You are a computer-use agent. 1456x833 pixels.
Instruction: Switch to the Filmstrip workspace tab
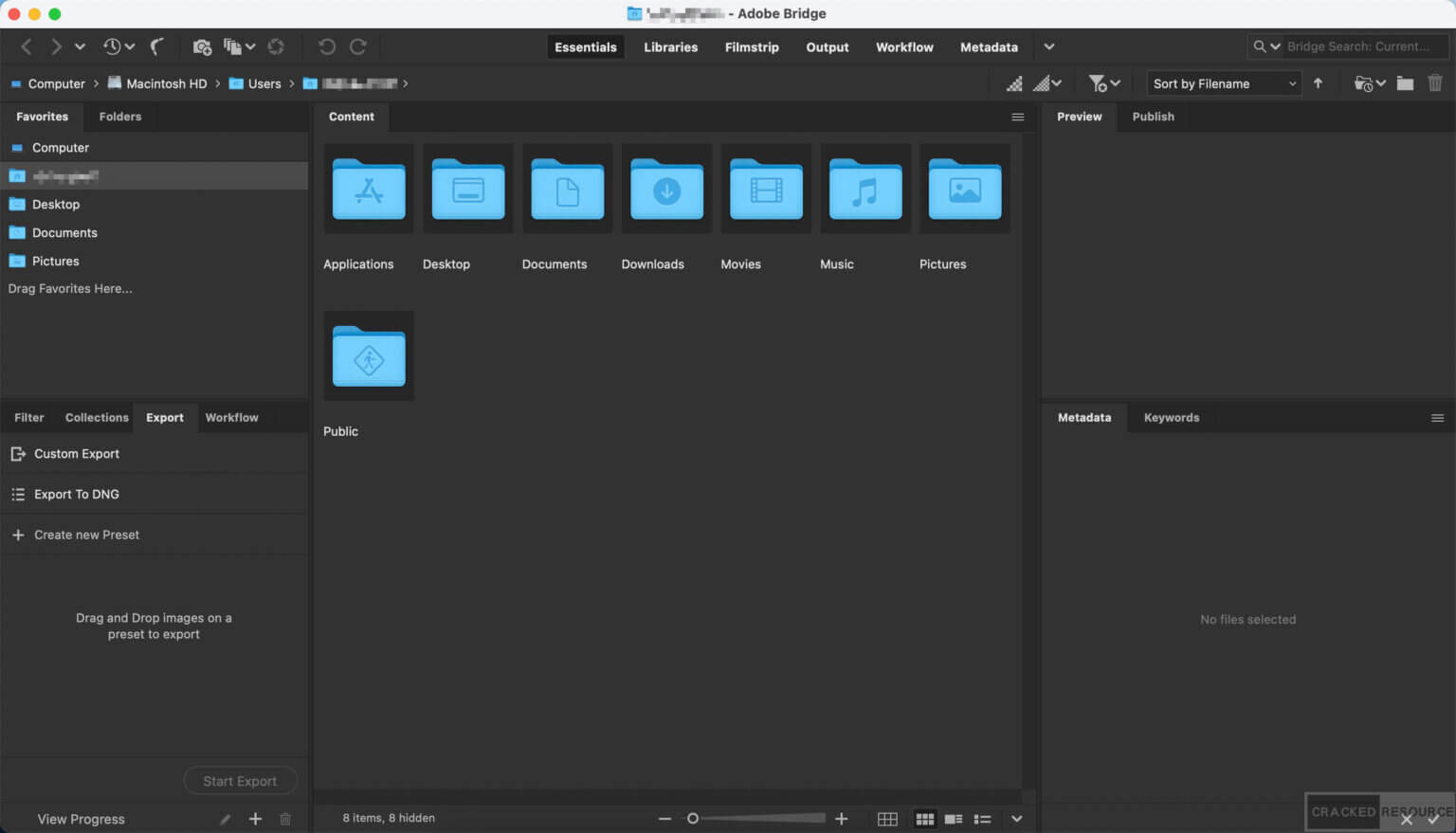752,46
